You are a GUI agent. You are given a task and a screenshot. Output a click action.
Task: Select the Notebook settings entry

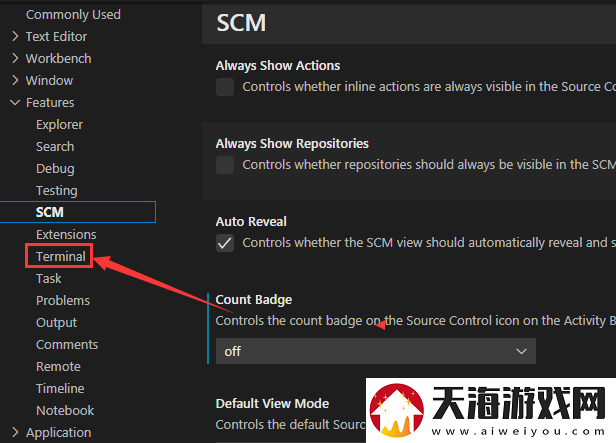[x=65, y=410]
